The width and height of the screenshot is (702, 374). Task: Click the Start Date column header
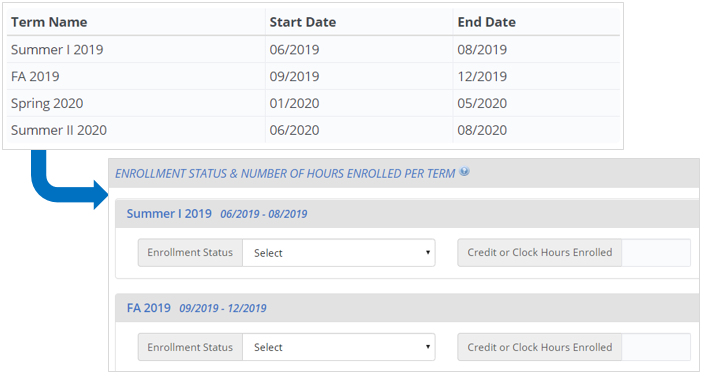tap(303, 22)
